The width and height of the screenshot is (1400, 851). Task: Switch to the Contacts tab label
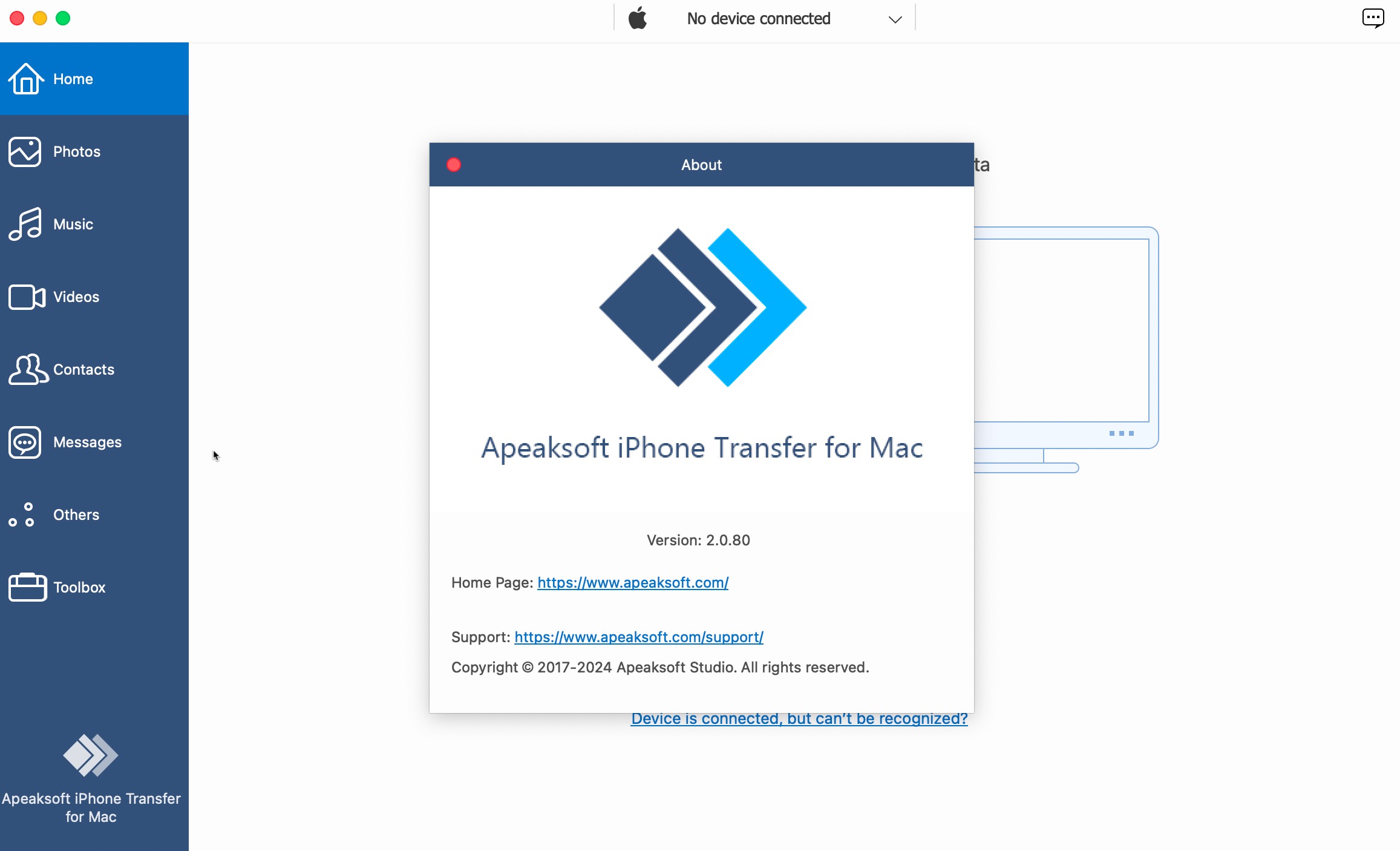[83, 369]
